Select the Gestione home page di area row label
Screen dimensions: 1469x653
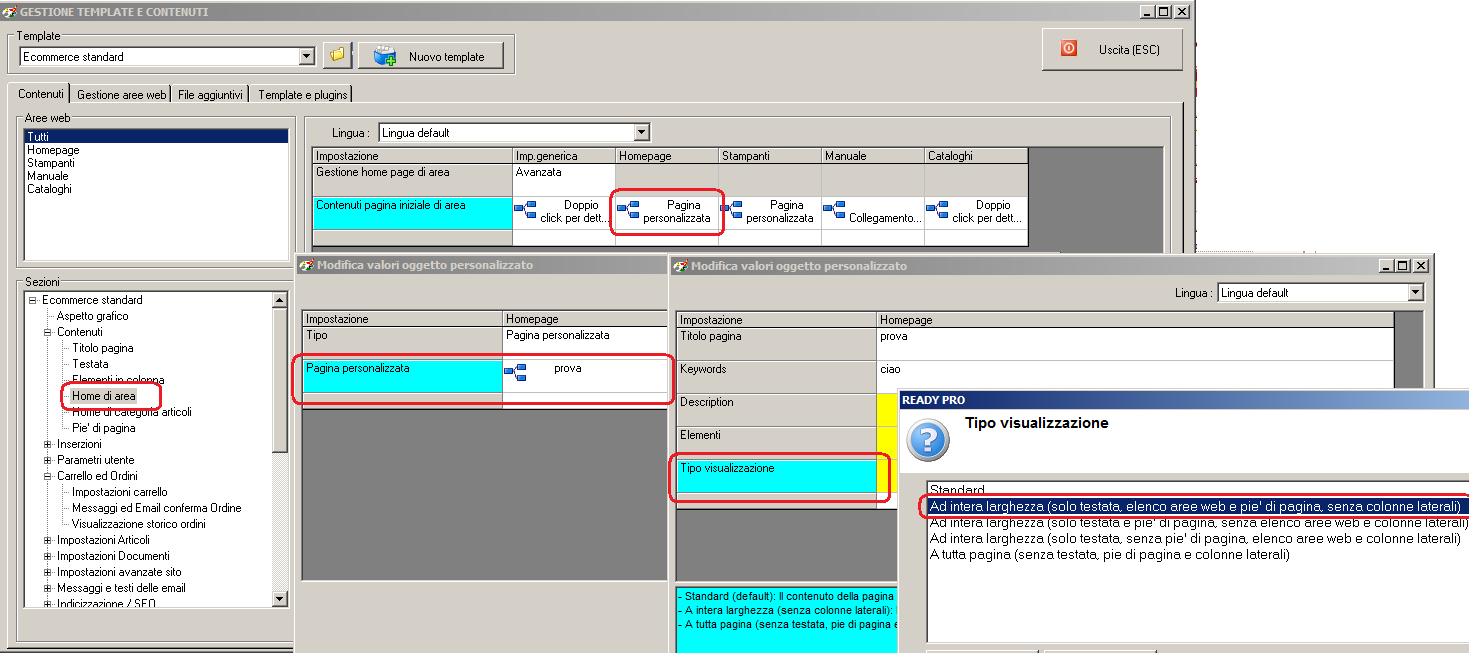(x=412, y=180)
